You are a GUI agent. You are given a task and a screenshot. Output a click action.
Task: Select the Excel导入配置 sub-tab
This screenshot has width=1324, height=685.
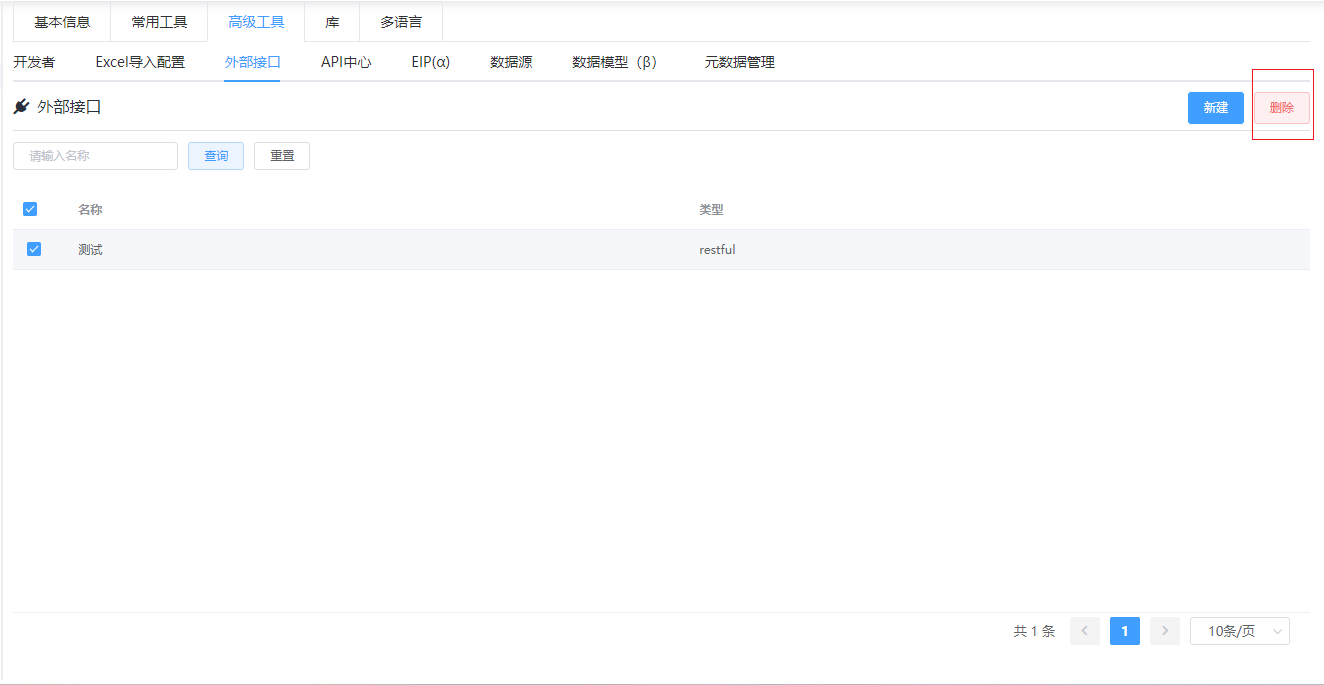(x=140, y=62)
